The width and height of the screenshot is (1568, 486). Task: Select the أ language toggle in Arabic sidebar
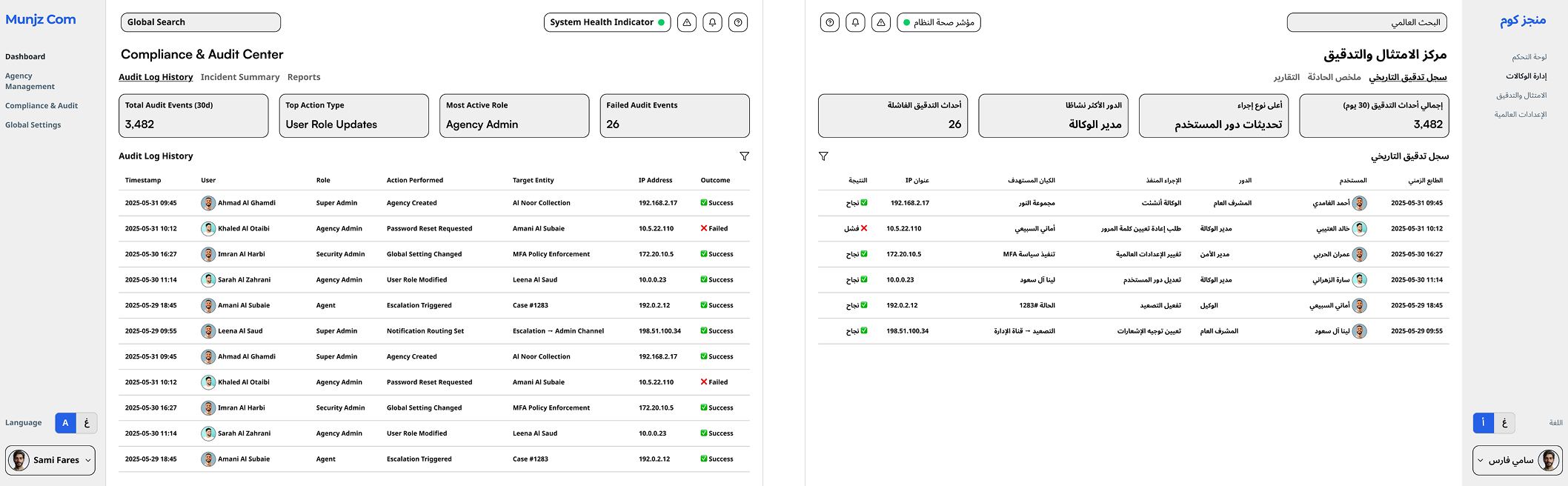(x=1483, y=423)
